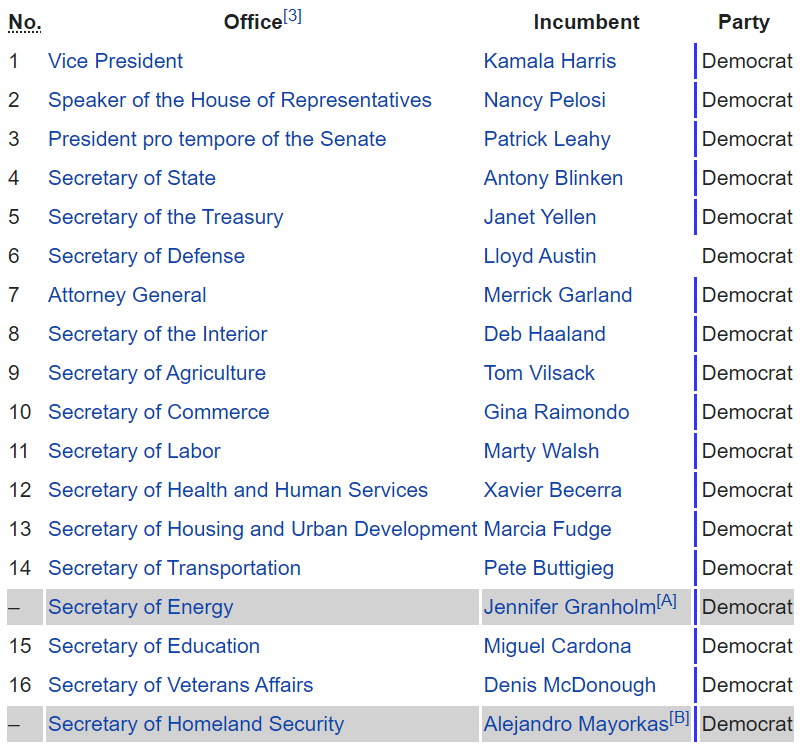
Task: Click the Pete Buttigieg link
Action: (548, 568)
